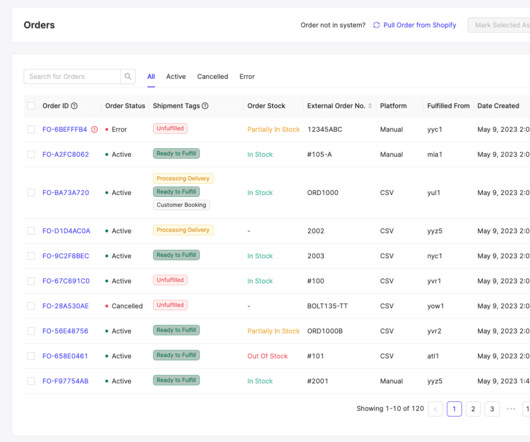The width and height of the screenshot is (530, 442).
Task: Switch to the Active tab
Action: click(176, 77)
